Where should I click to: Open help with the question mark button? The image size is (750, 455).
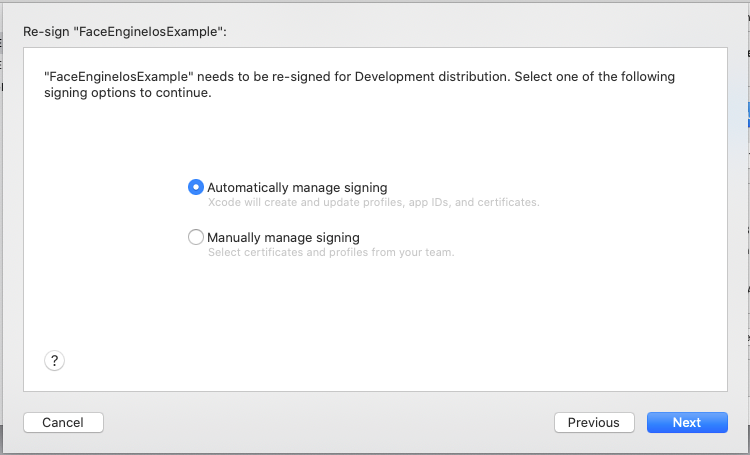[x=55, y=361]
